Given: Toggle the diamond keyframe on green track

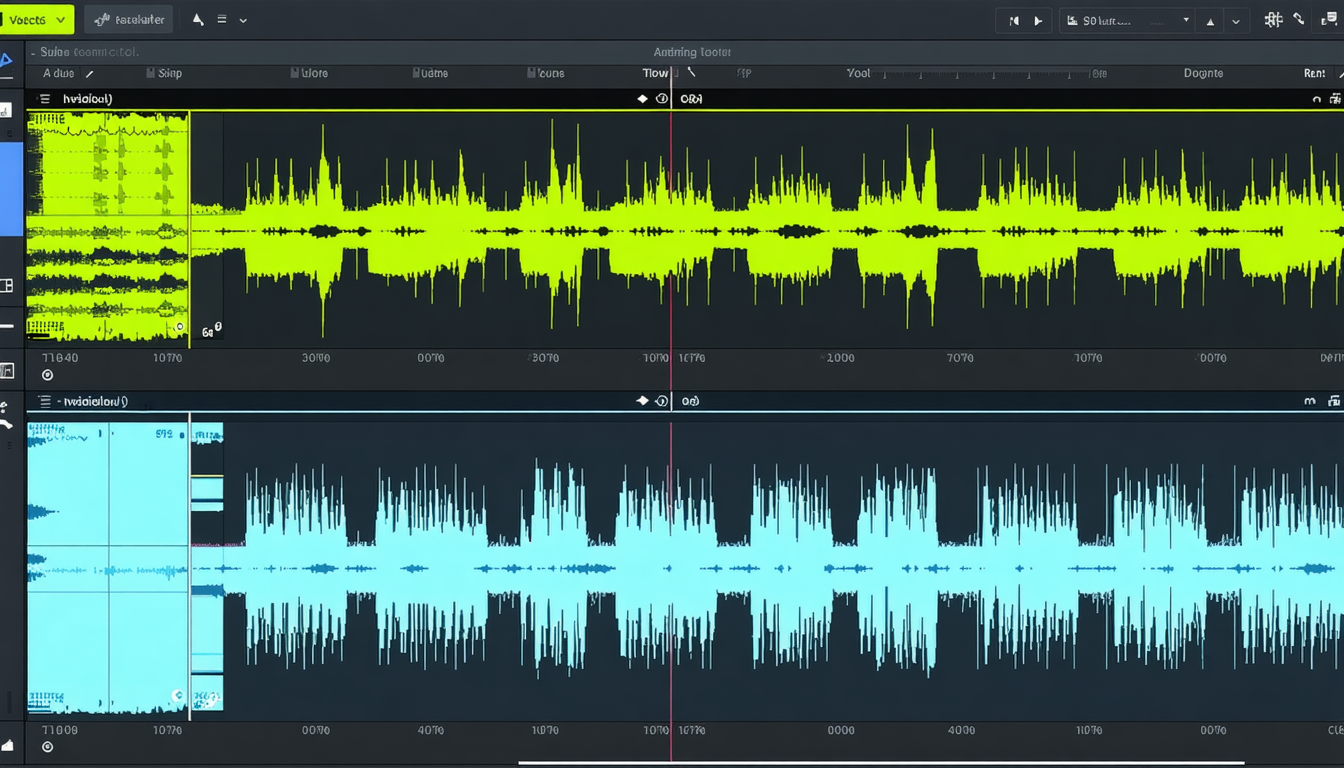Looking at the screenshot, I should [642, 99].
